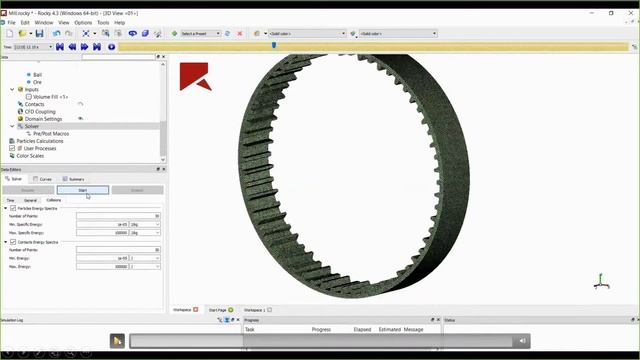Collapse Particles Energy Spectra section
Viewport: 640px width, 360px height.
[x=6, y=208]
